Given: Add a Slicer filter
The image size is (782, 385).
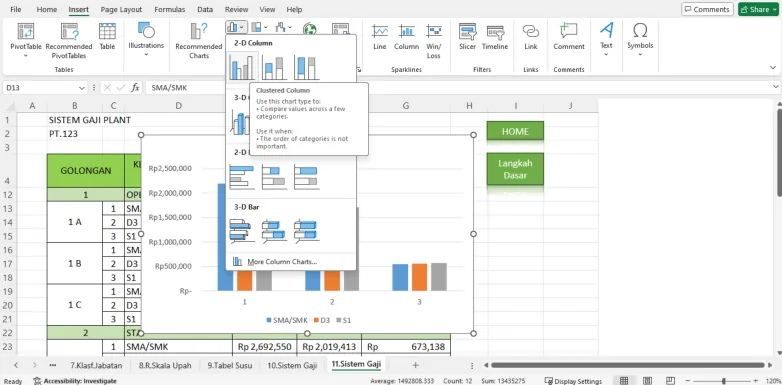Looking at the screenshot, I should click(x=467, y=36).
